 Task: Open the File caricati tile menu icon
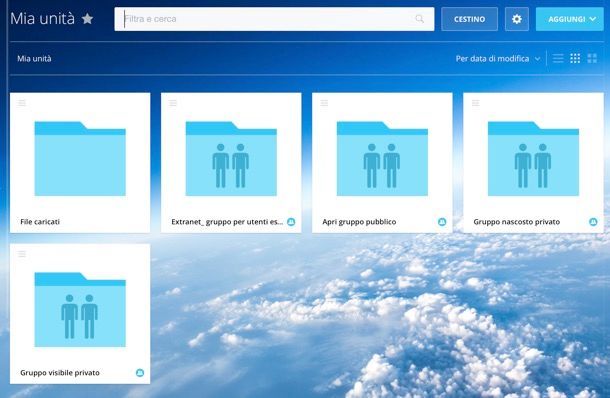[x=22, y=103]
